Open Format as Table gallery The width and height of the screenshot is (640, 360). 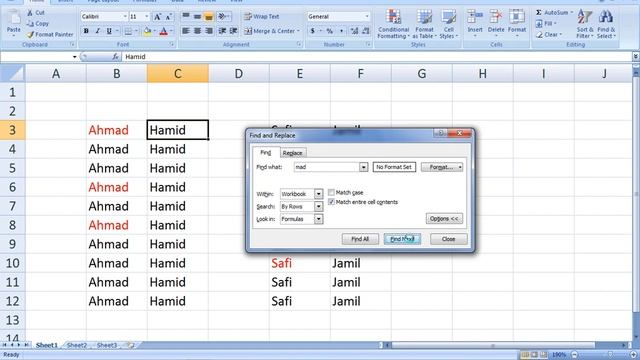424,24
